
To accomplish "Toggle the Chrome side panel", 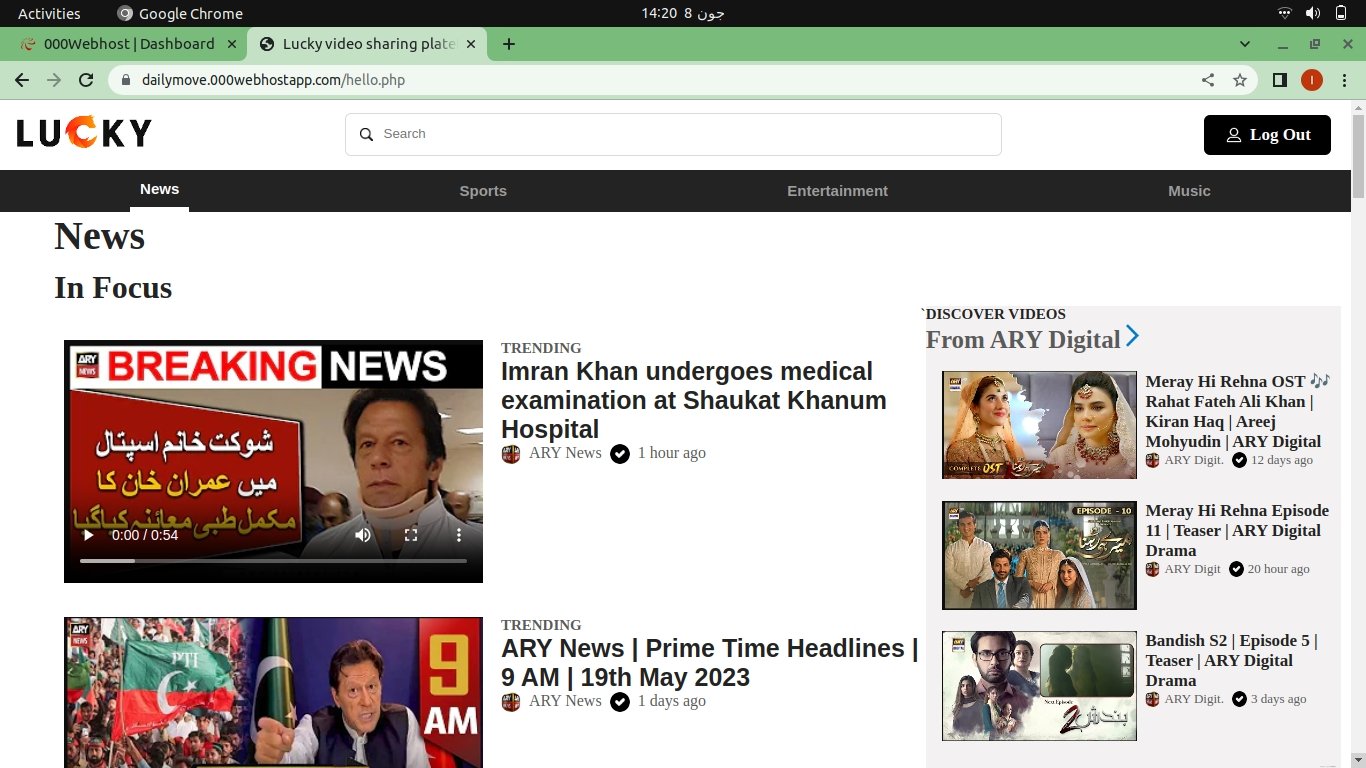I will (x=1279, y=80).
